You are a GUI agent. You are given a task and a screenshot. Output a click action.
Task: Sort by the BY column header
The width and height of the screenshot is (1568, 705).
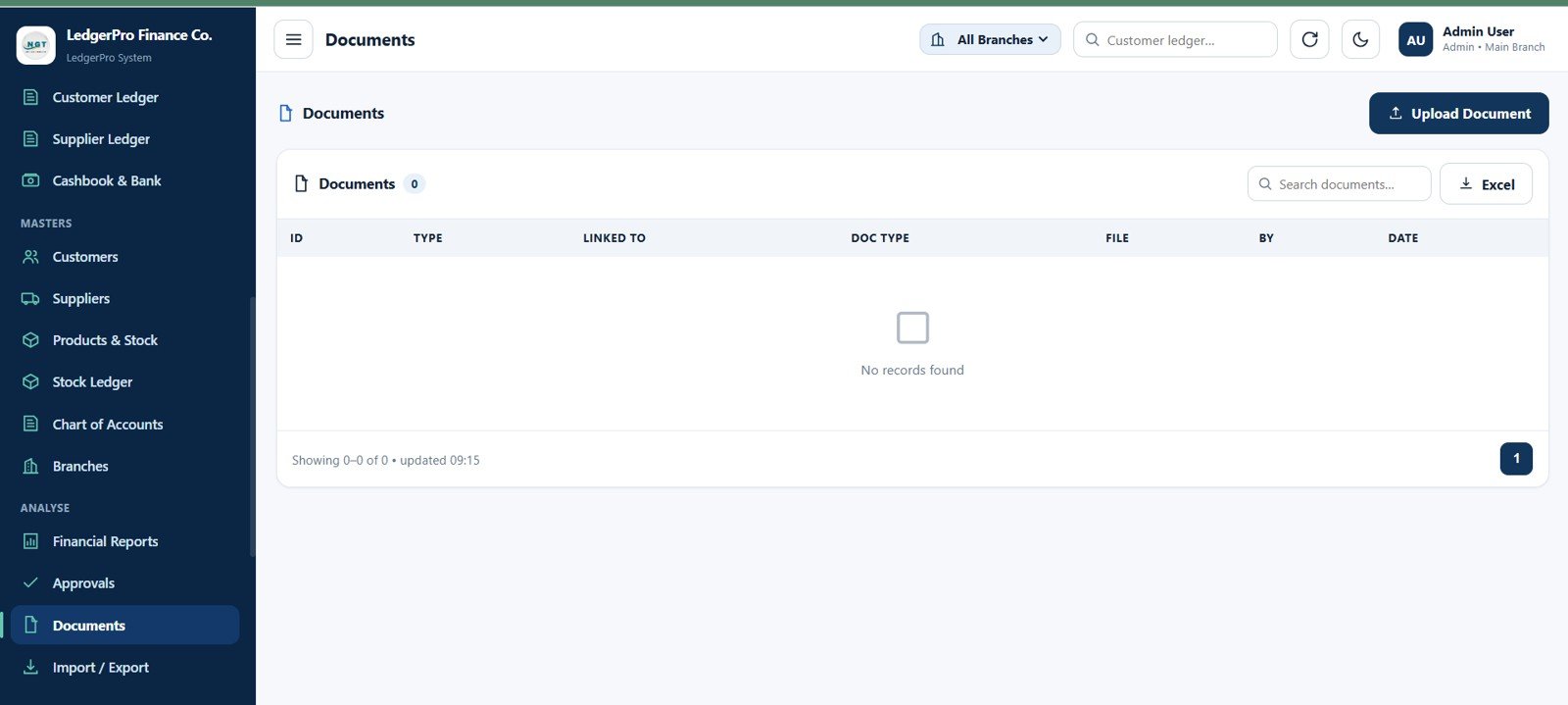click(x=1266, y=238)
